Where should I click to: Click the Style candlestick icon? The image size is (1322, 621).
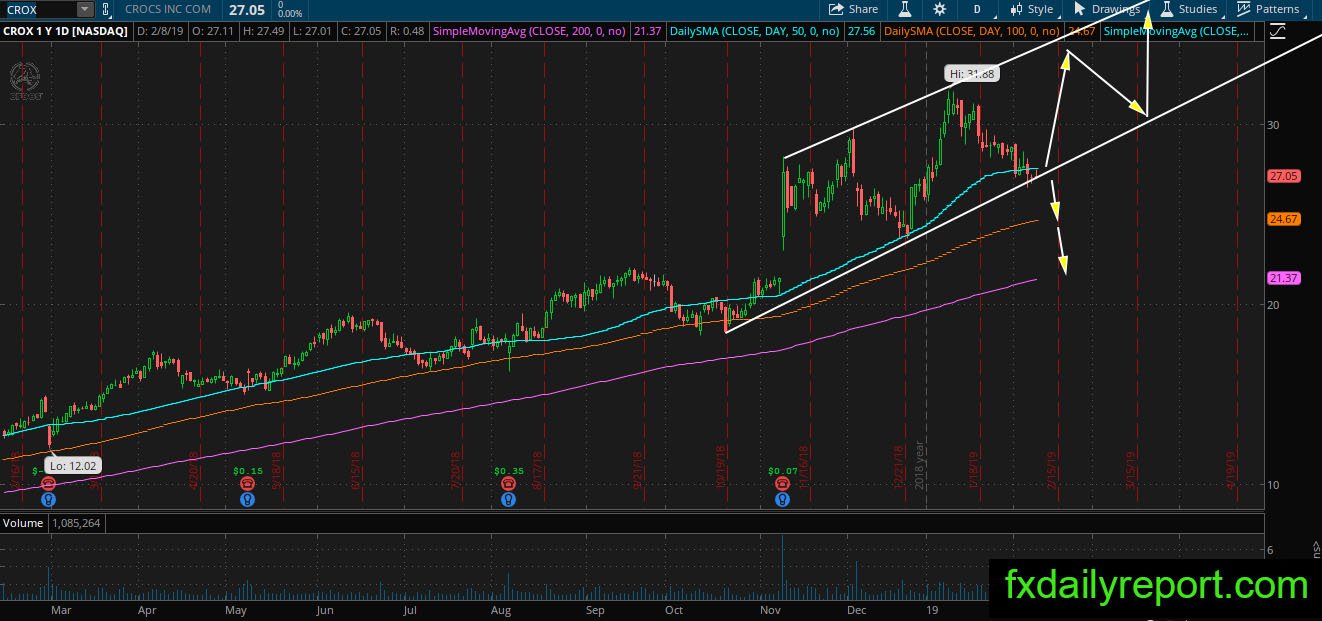point(1016,9)
